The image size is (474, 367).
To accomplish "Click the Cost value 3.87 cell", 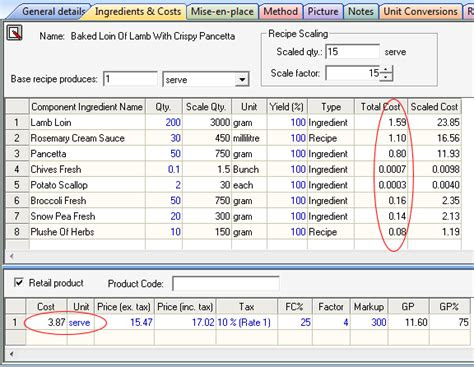I will click(x=46, y=322).
